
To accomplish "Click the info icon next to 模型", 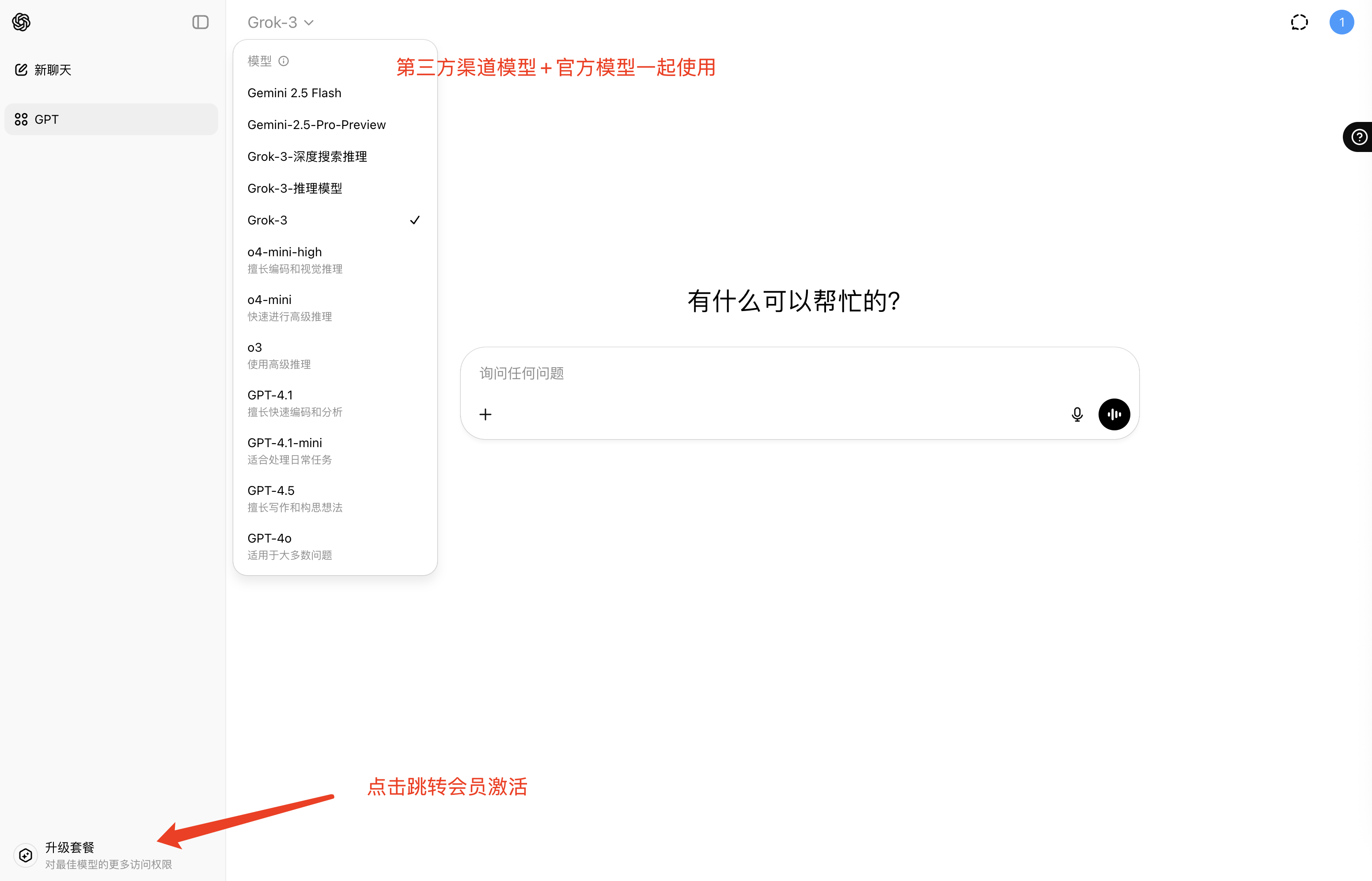I will click(284, 61).
